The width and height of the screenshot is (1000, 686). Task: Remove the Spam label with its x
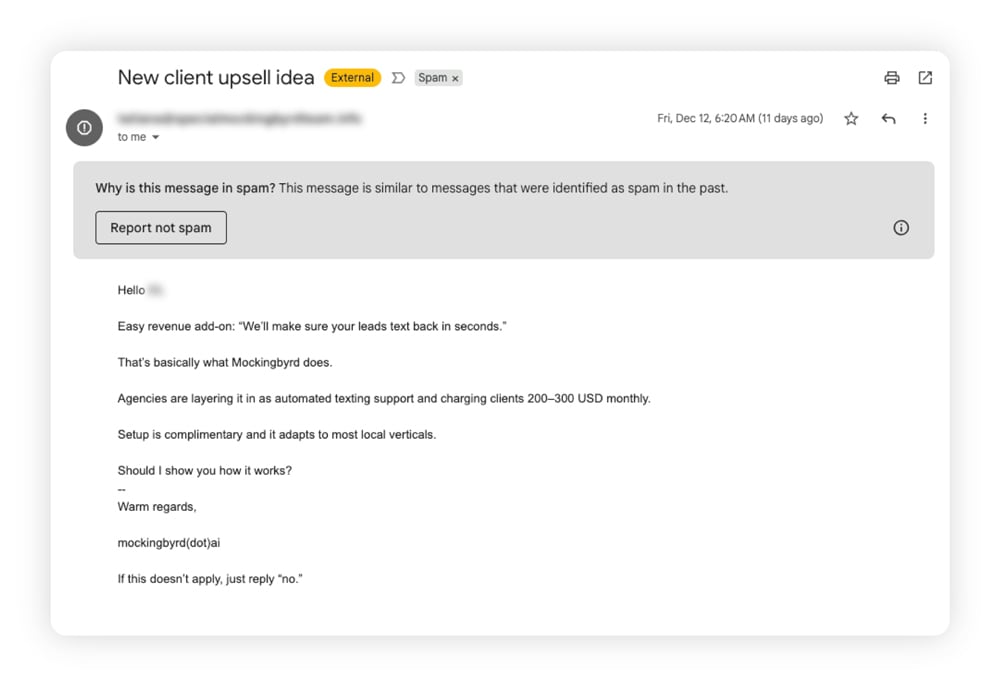coord(456,77)
